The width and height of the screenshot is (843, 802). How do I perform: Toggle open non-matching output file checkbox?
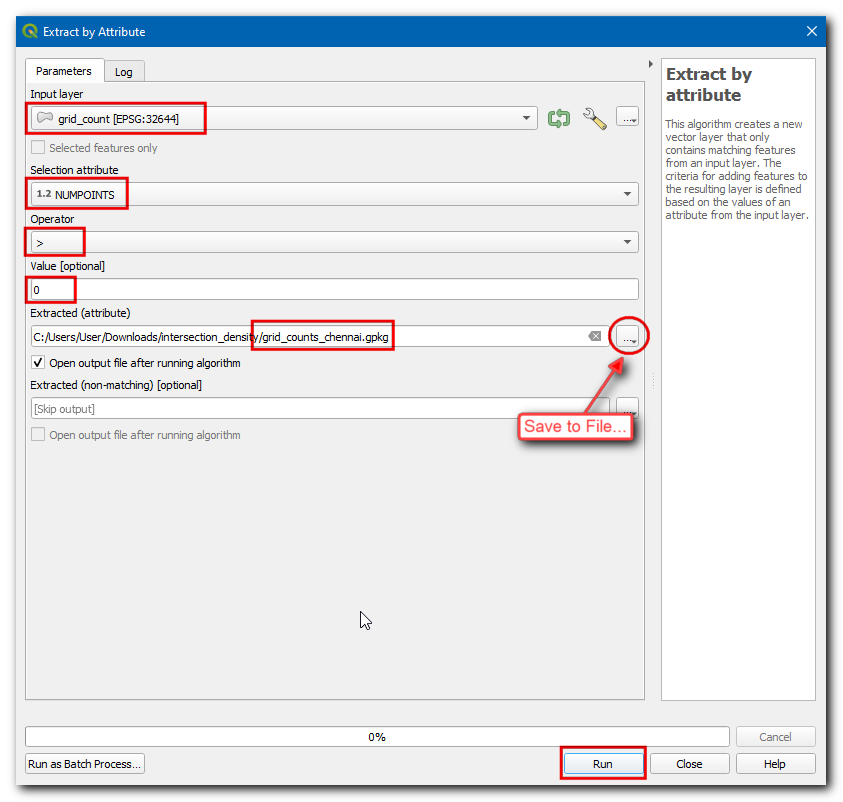pos(38,435)
